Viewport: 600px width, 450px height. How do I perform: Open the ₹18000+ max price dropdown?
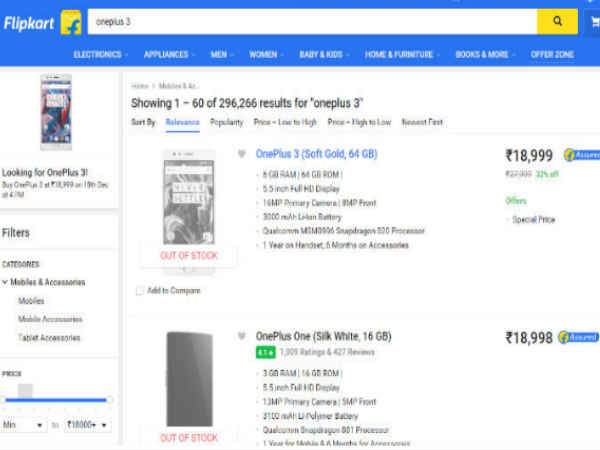(88, 424)
